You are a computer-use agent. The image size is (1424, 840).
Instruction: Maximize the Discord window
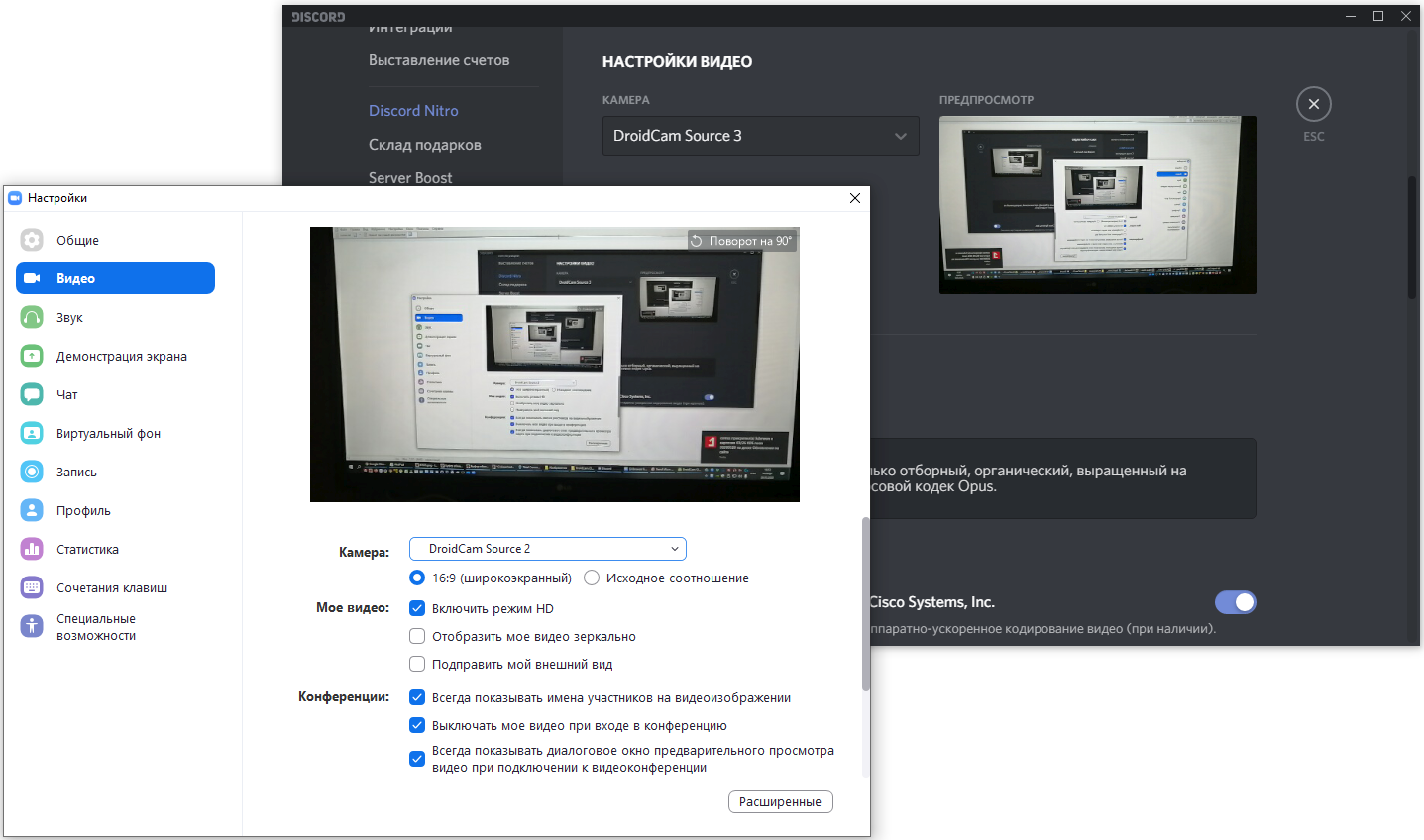pos(1378,16)
